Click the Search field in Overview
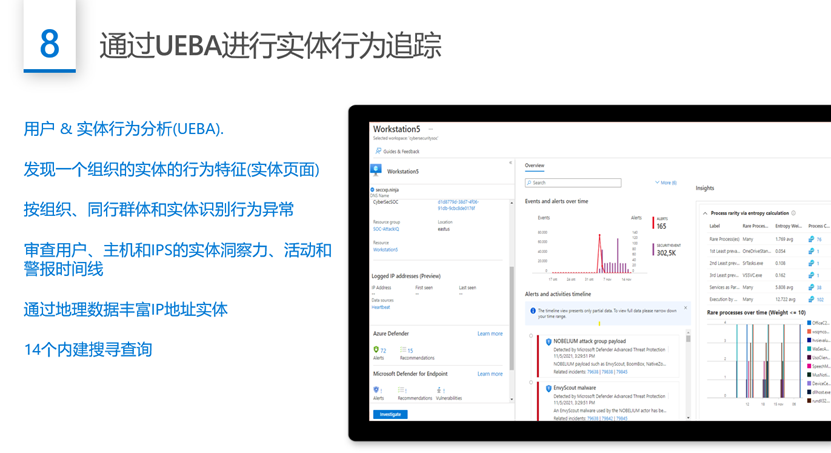This screenshot has width=831, height=453. tap(573, 183)
